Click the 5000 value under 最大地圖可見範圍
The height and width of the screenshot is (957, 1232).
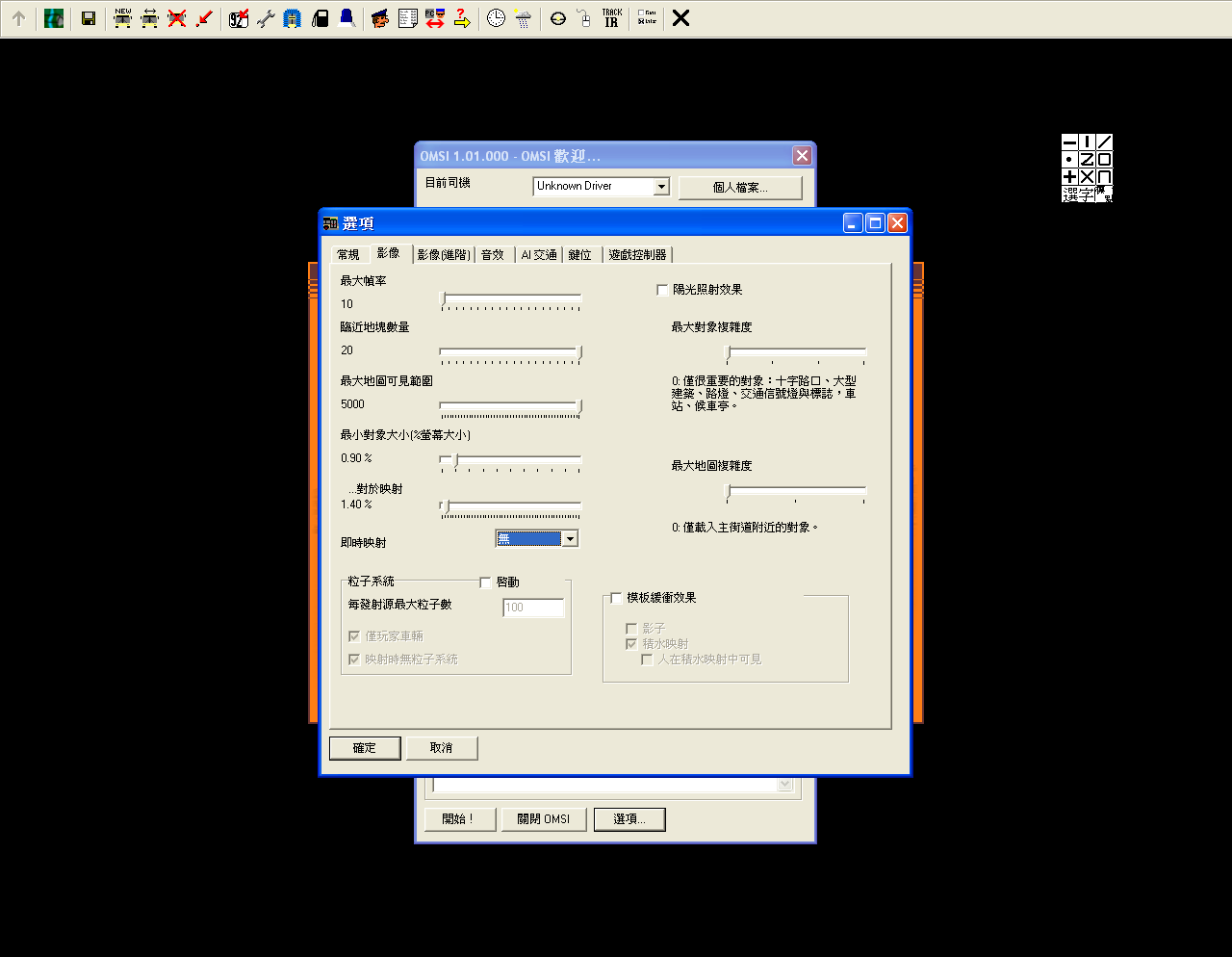click(352, 404)
